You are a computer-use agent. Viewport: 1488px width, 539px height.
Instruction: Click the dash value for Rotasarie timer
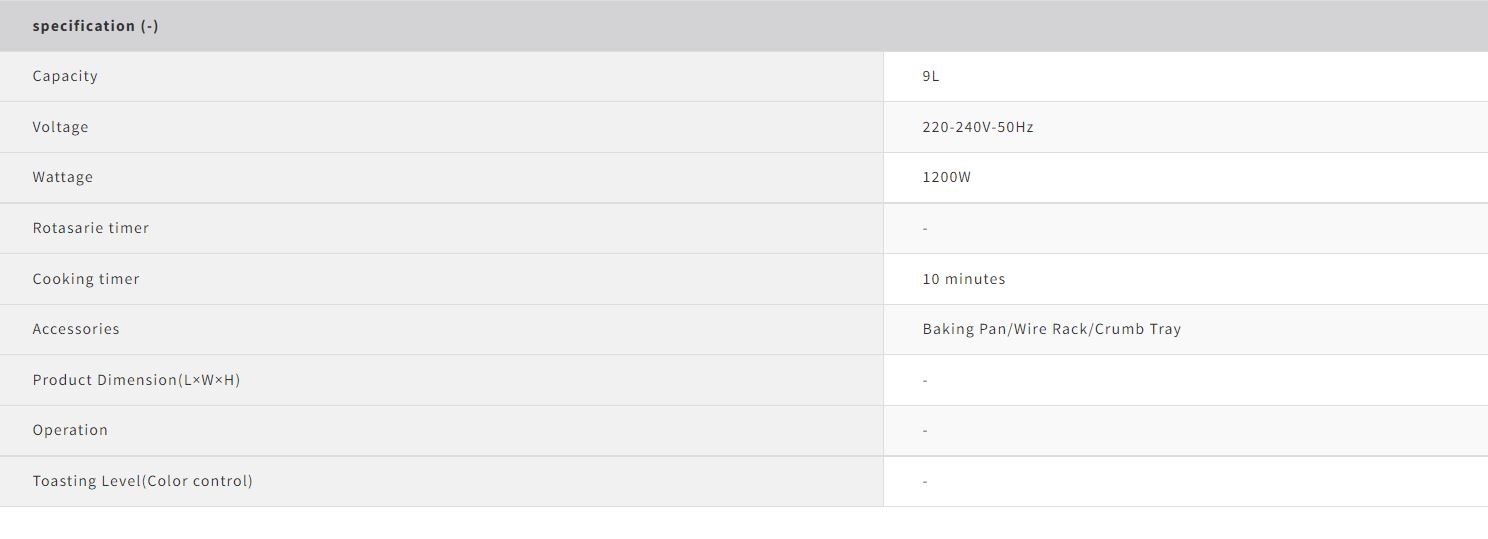pos(925,229)
